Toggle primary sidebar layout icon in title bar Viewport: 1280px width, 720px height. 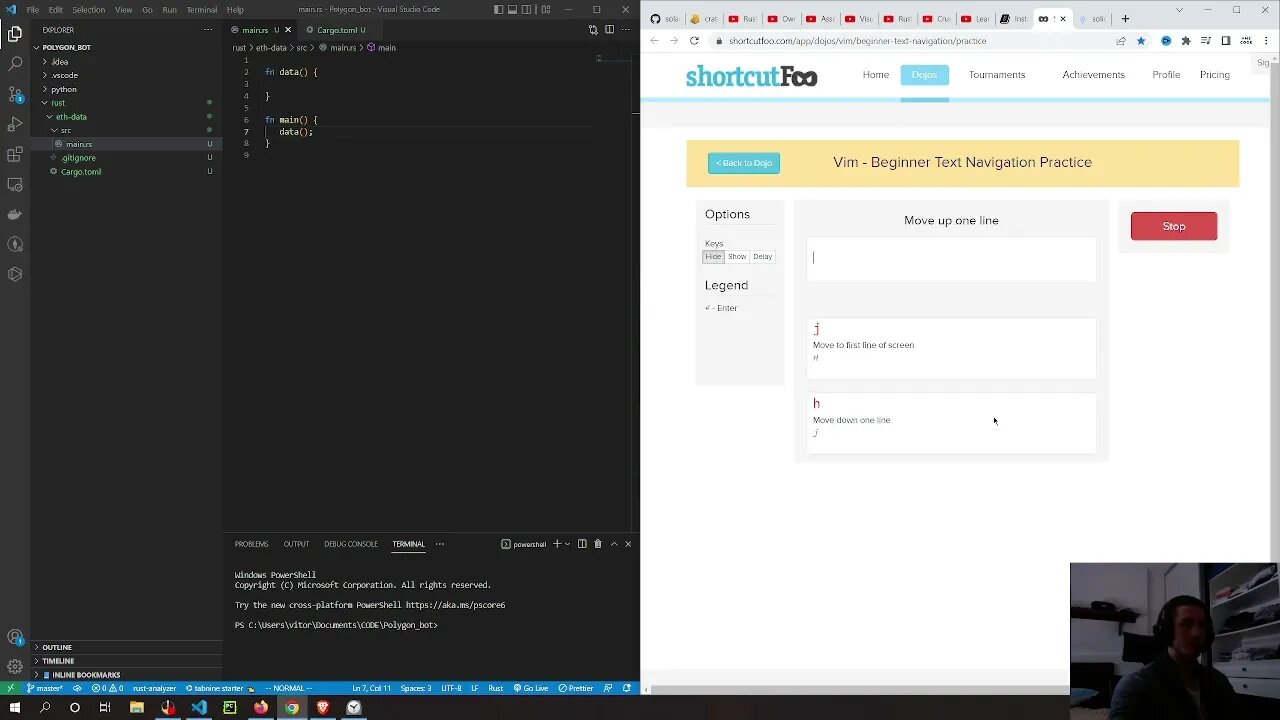(x=500, y=10)
